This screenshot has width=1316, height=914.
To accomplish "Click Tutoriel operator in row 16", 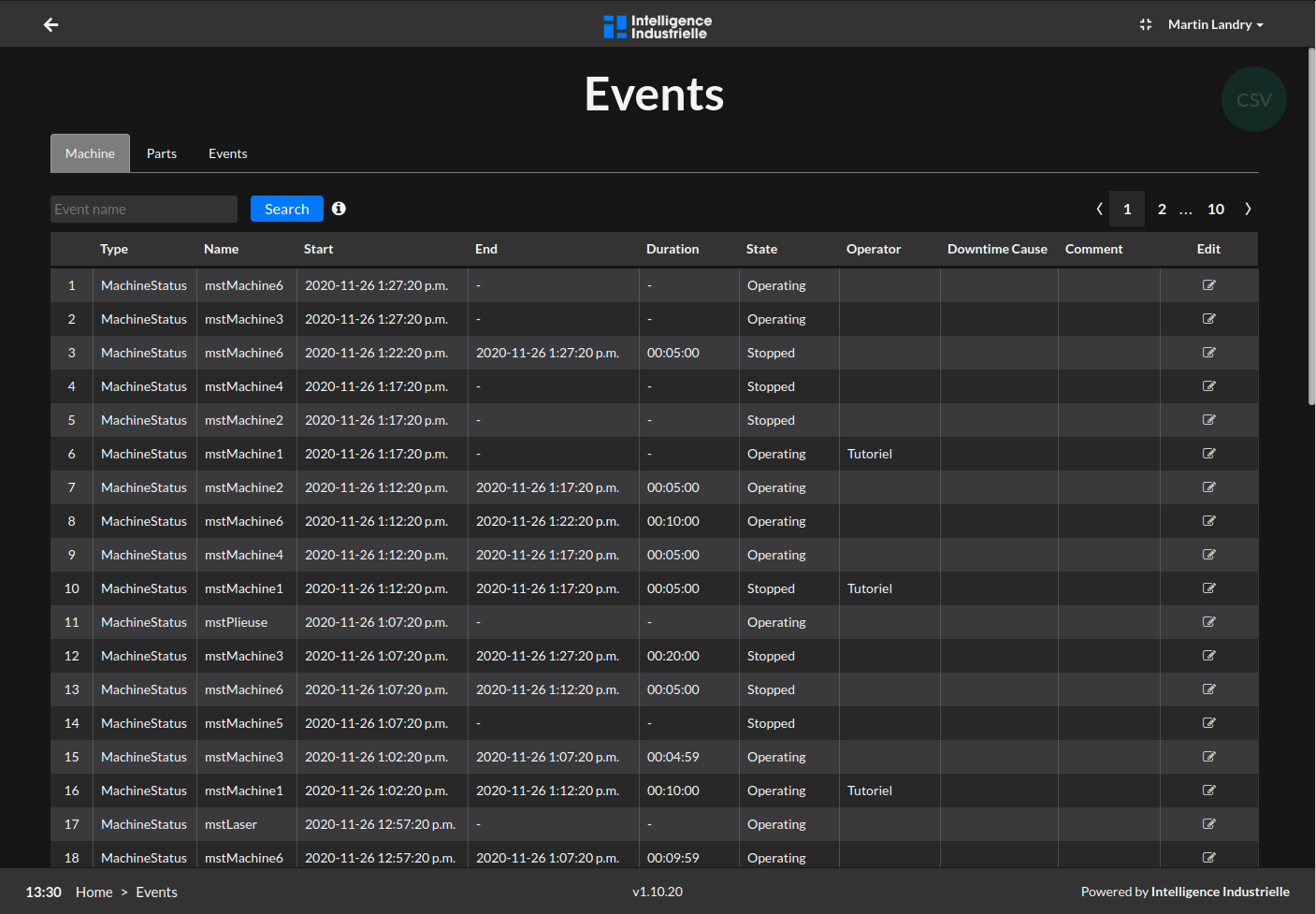I will pyautogui.click(x=870, y=791).
